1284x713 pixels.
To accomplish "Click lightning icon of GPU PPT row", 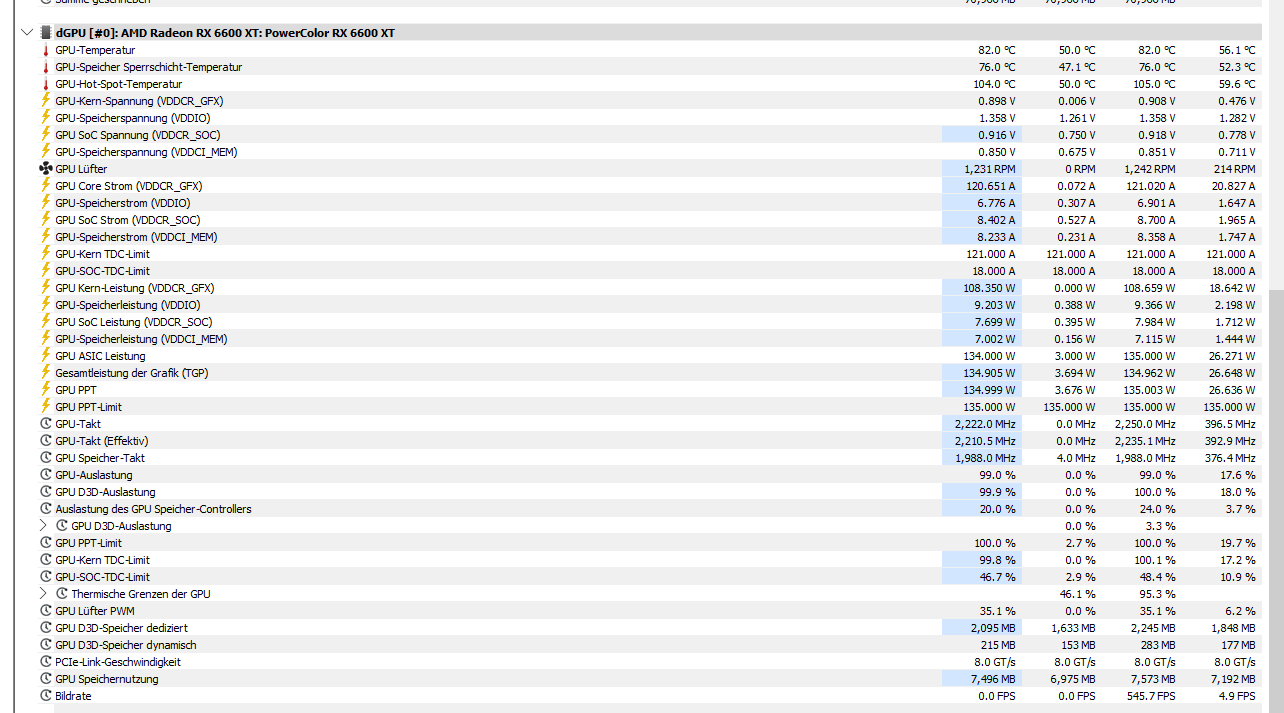I will [x=45, y=390].
